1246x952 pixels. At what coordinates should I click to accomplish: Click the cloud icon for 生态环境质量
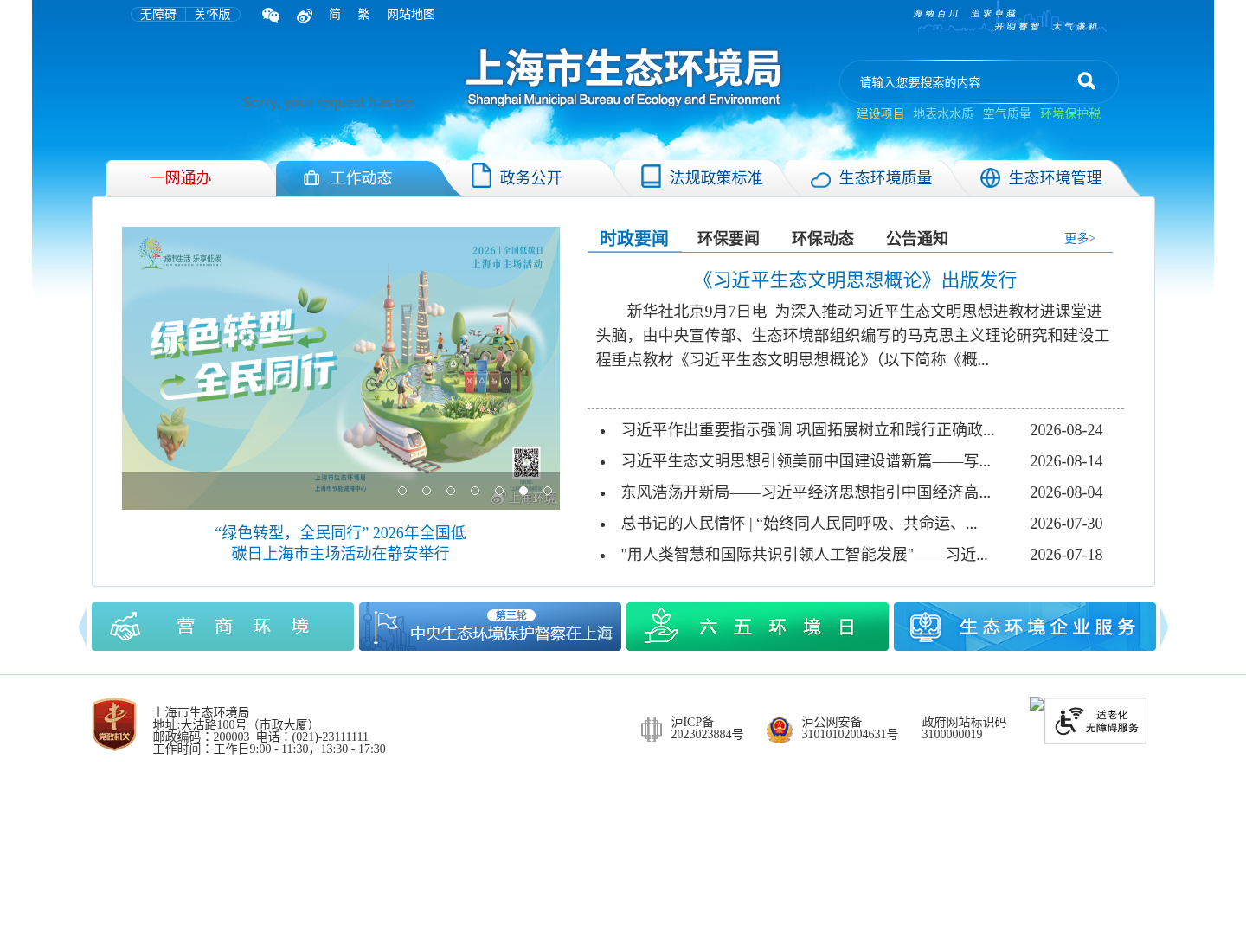click(x=820, y=179)
